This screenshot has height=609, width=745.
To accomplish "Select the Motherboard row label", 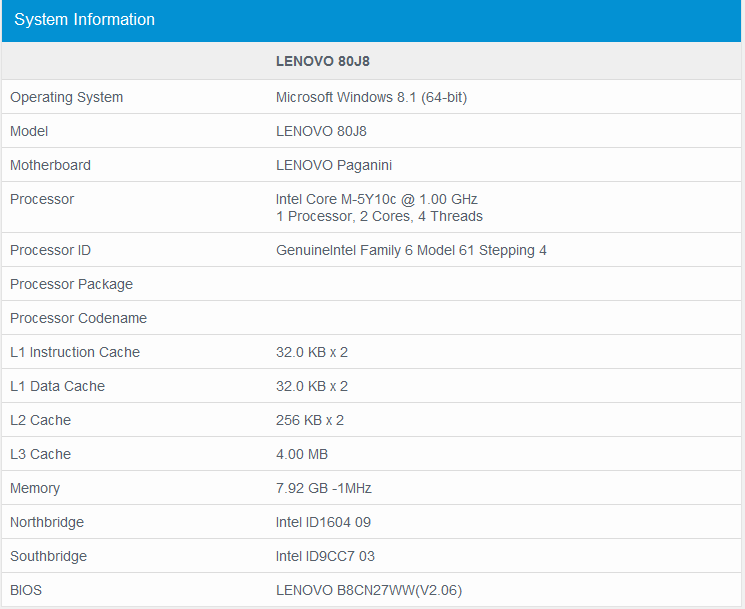I will click(x=50, y=165).
